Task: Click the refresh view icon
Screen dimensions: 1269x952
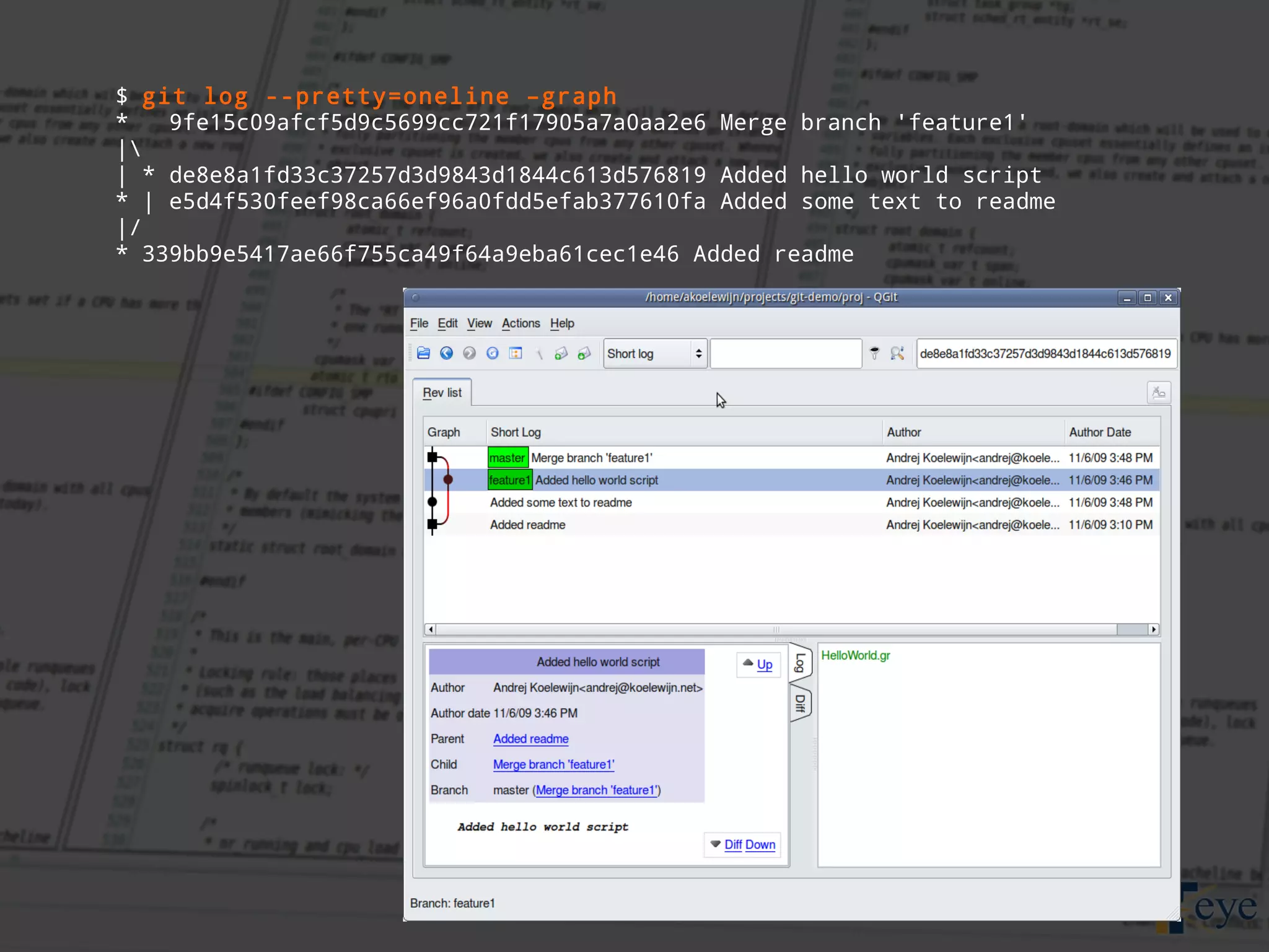Action: pyautogui.click(x=493, y=353)
